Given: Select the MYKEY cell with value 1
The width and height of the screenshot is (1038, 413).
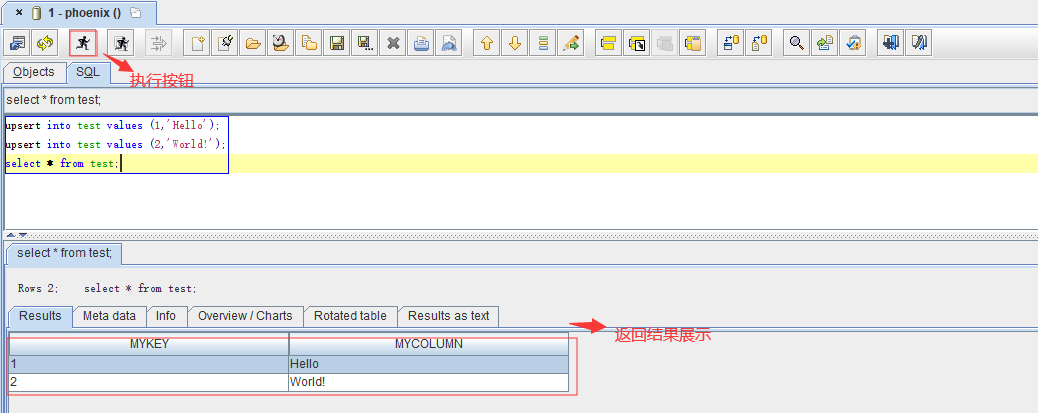Looking at the screenshot, I should (149, 364).
